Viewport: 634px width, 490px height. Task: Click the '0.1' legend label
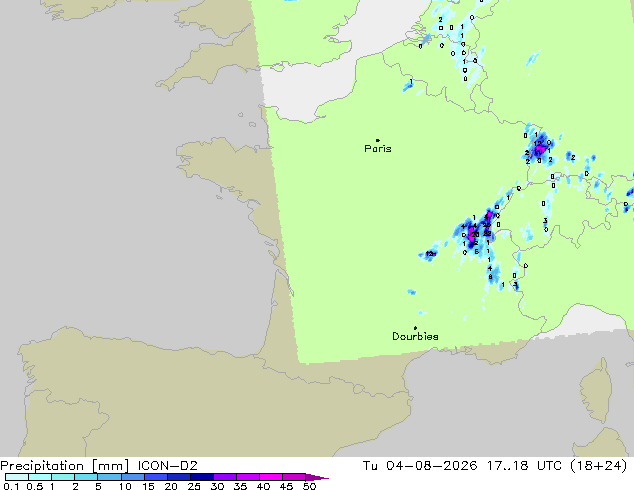point(11,486)
